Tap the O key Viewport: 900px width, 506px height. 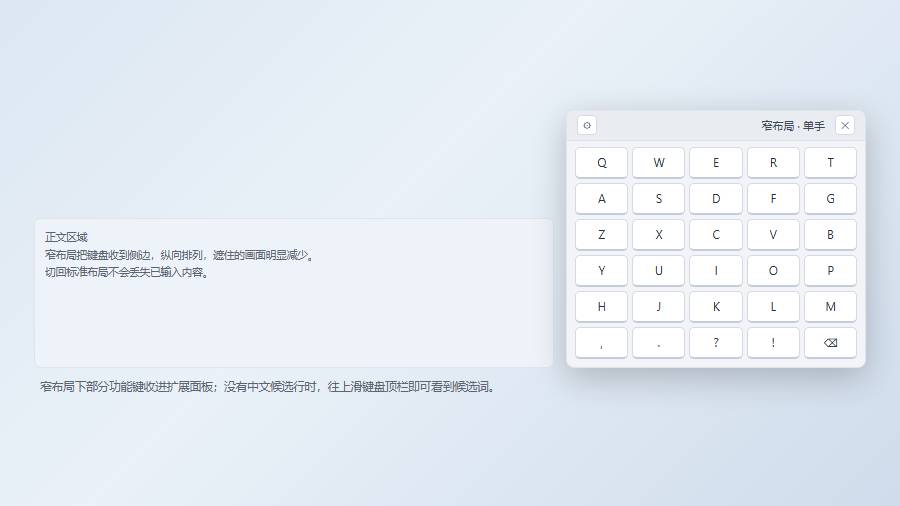pyautogui.click(x=773, y=270)
